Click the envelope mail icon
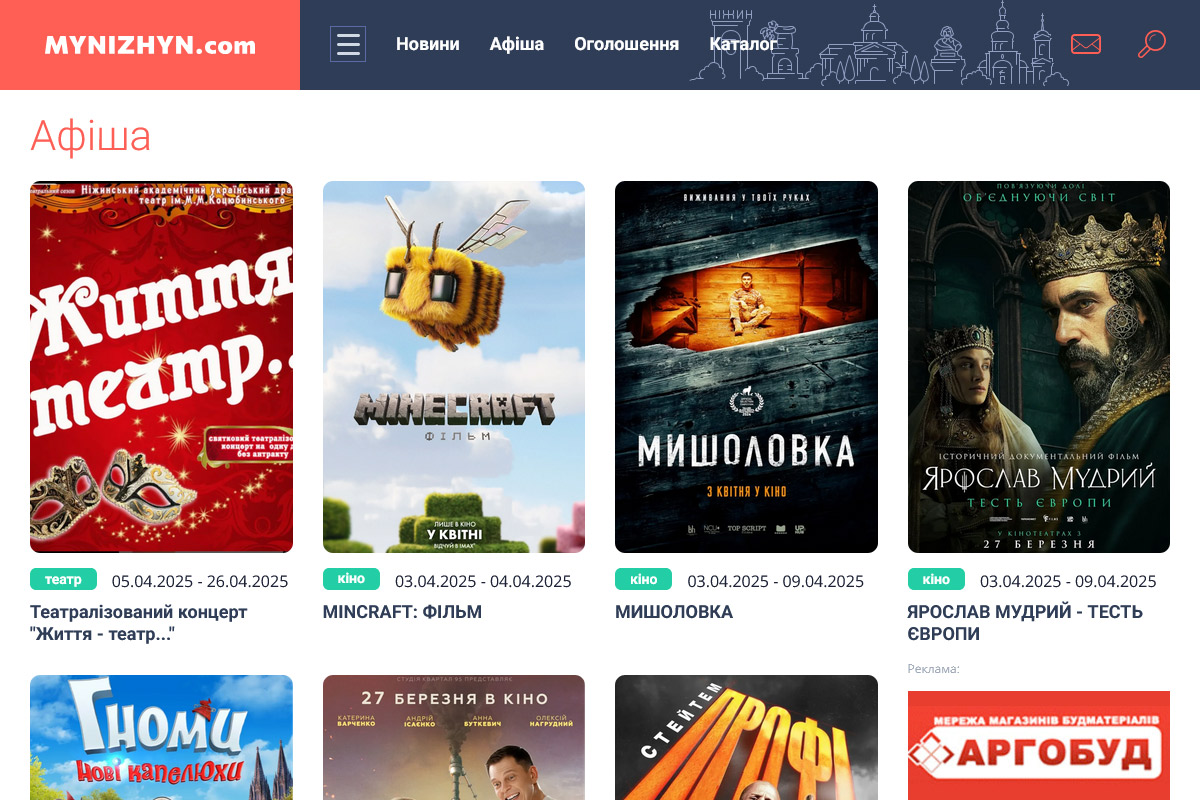1200x800 pixels. 1085,44
